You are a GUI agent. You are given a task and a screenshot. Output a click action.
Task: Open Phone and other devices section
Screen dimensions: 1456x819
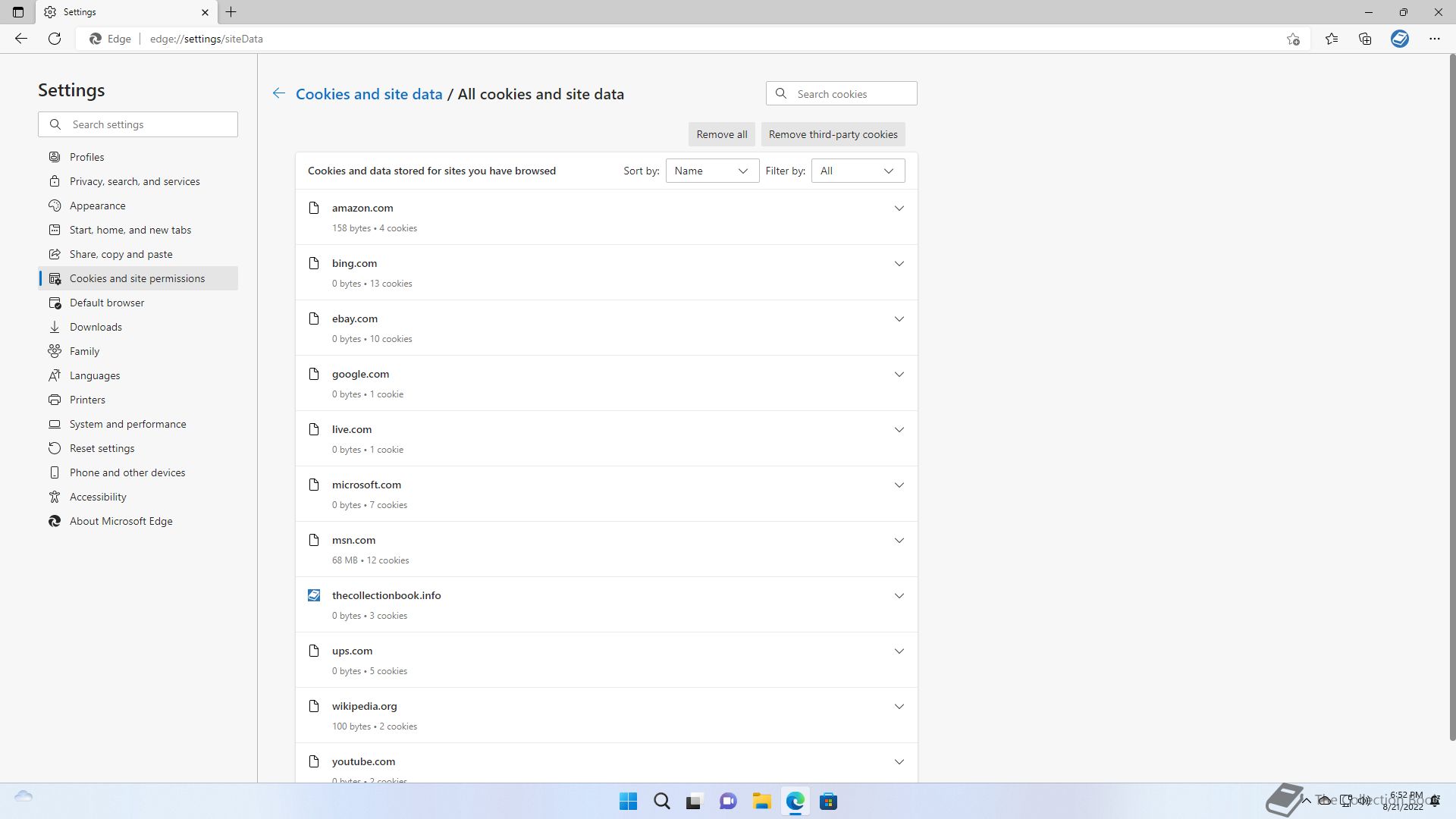(x=138, y=472)
